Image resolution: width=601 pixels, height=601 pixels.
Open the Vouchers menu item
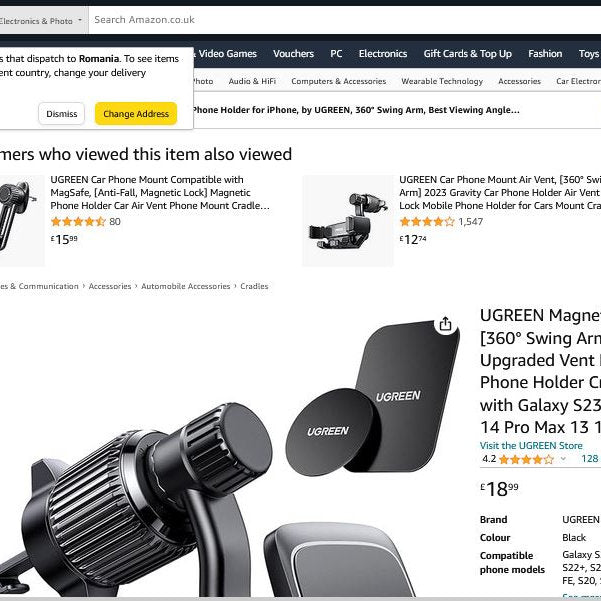(293, 54)
